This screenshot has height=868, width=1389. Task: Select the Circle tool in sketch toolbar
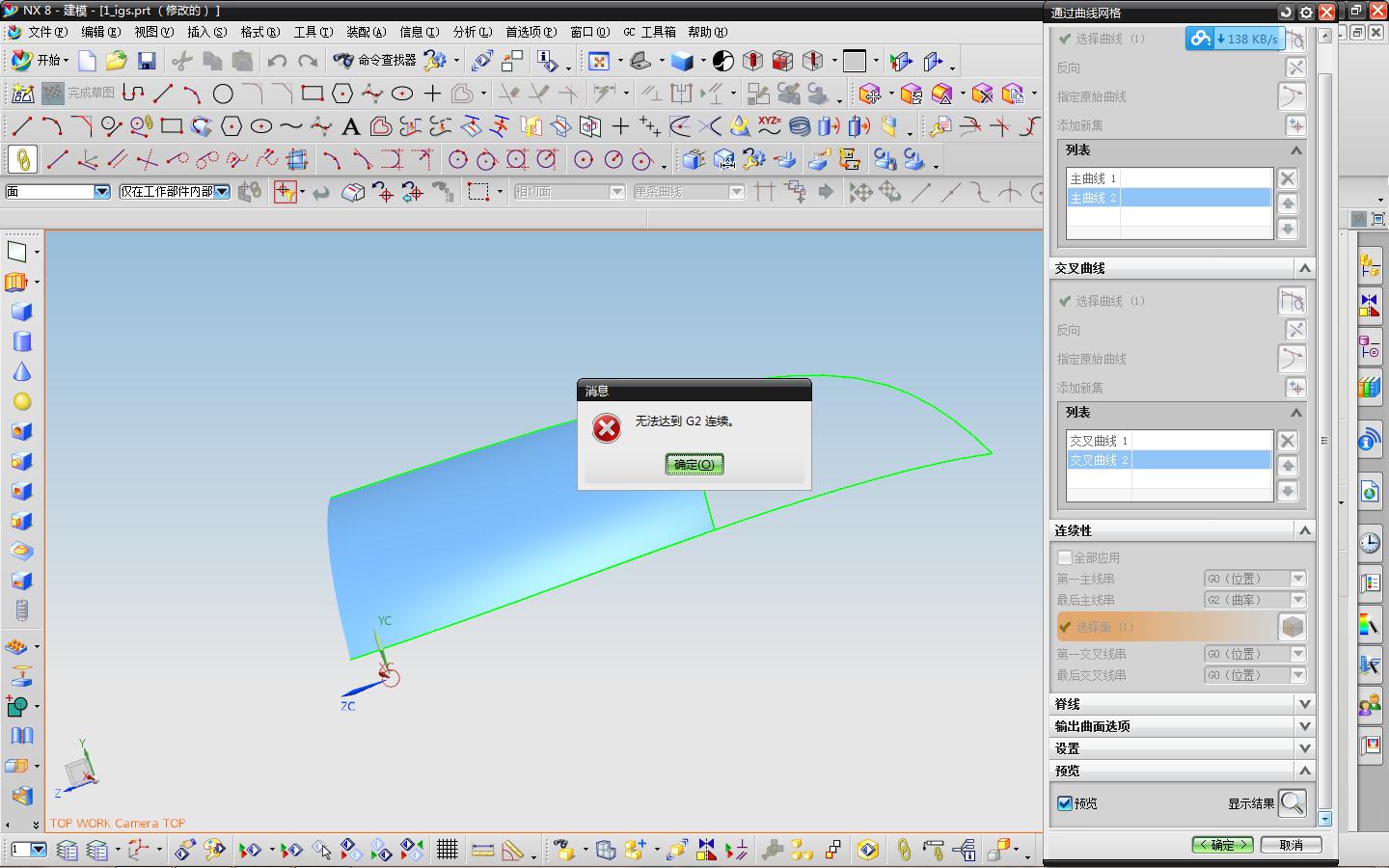click(x=223, y=94)
